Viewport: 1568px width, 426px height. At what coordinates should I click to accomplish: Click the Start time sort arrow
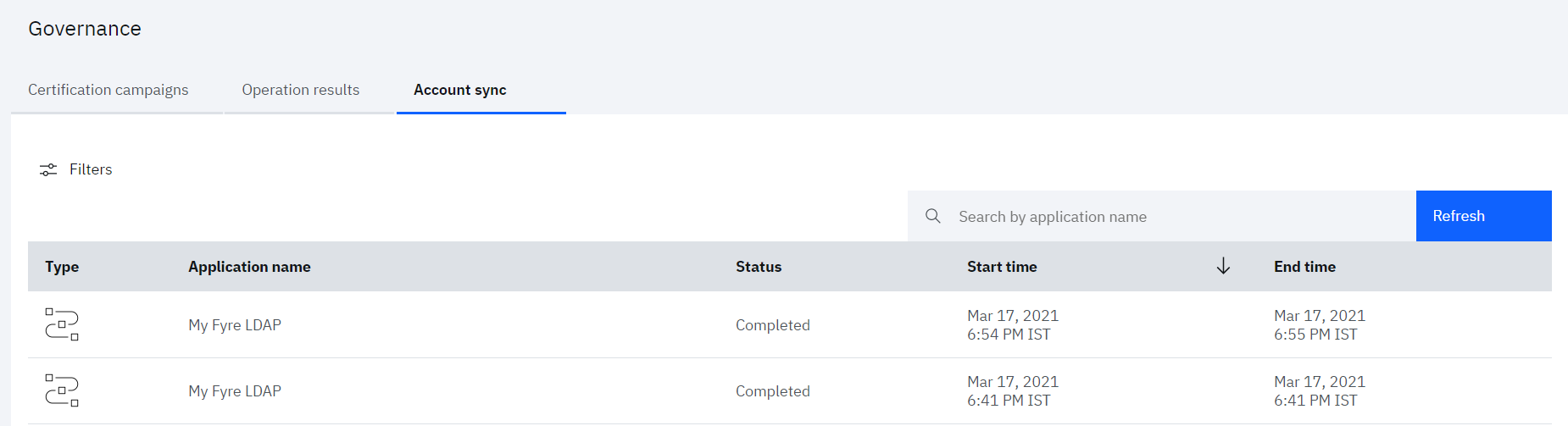coord(1223,267)
